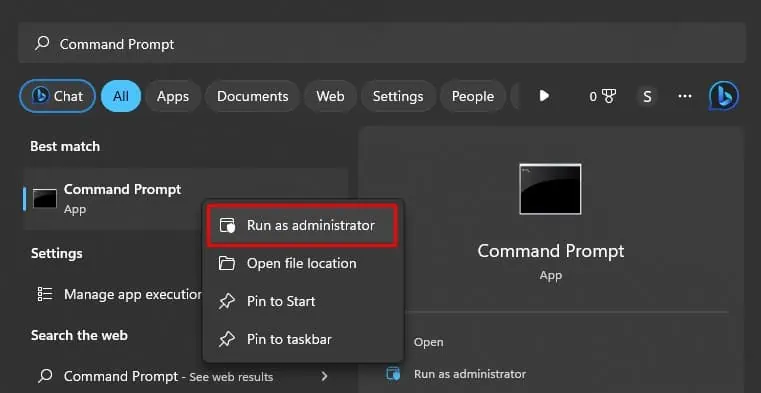Switch to the Apps filter tab
This screenshot has height=393, width=761.
[x=173, y=96]
